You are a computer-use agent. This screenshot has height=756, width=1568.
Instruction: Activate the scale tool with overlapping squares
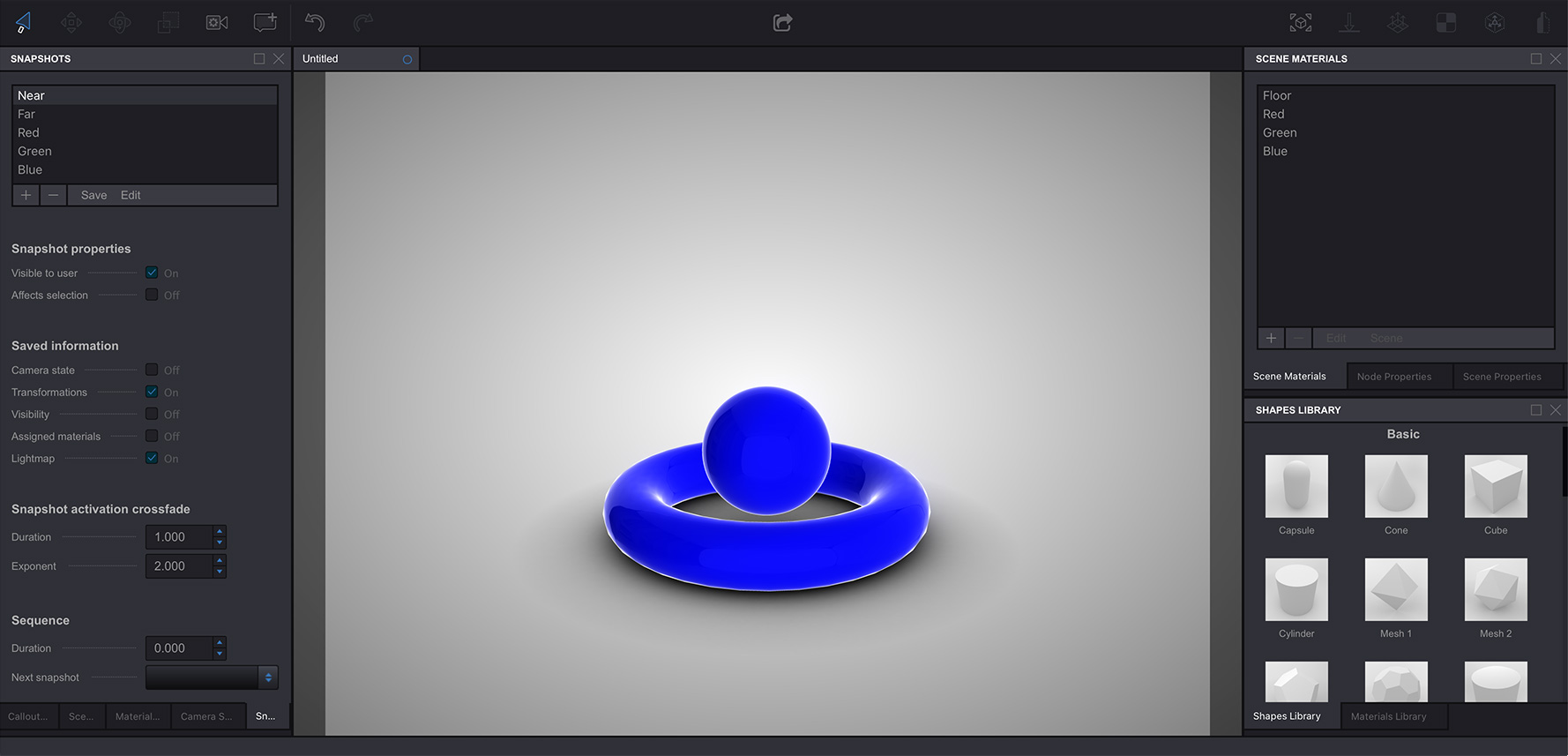pos(168,22)
